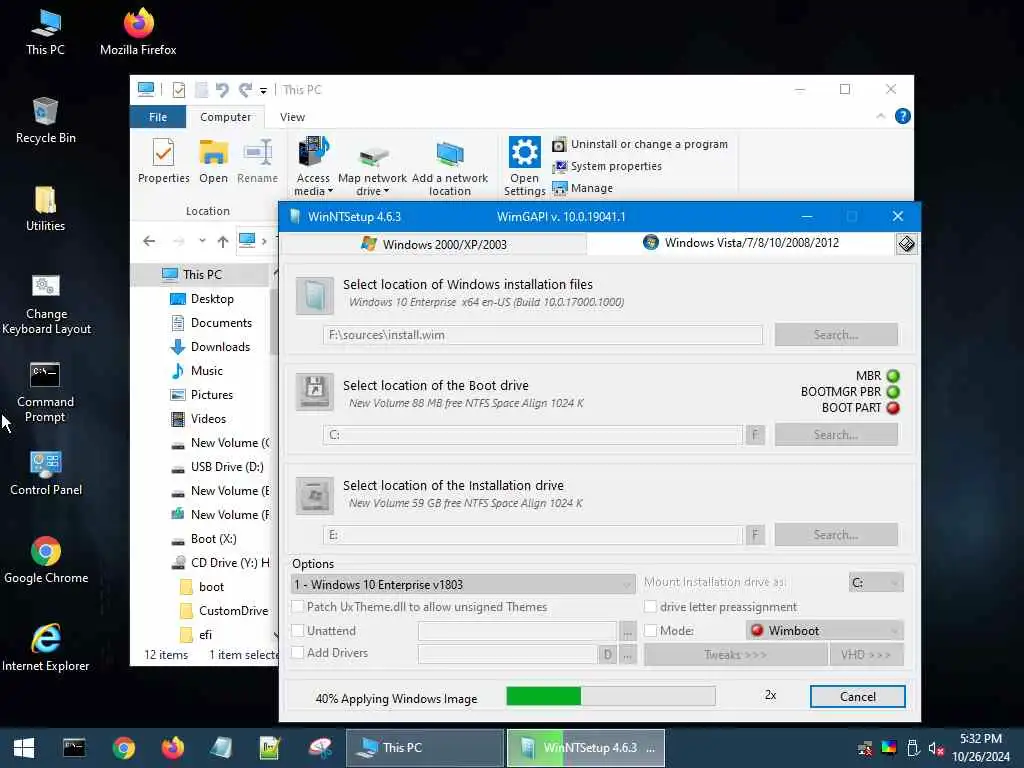
Task: Click the Applying Windows Image progress bar
Action: 611,696
